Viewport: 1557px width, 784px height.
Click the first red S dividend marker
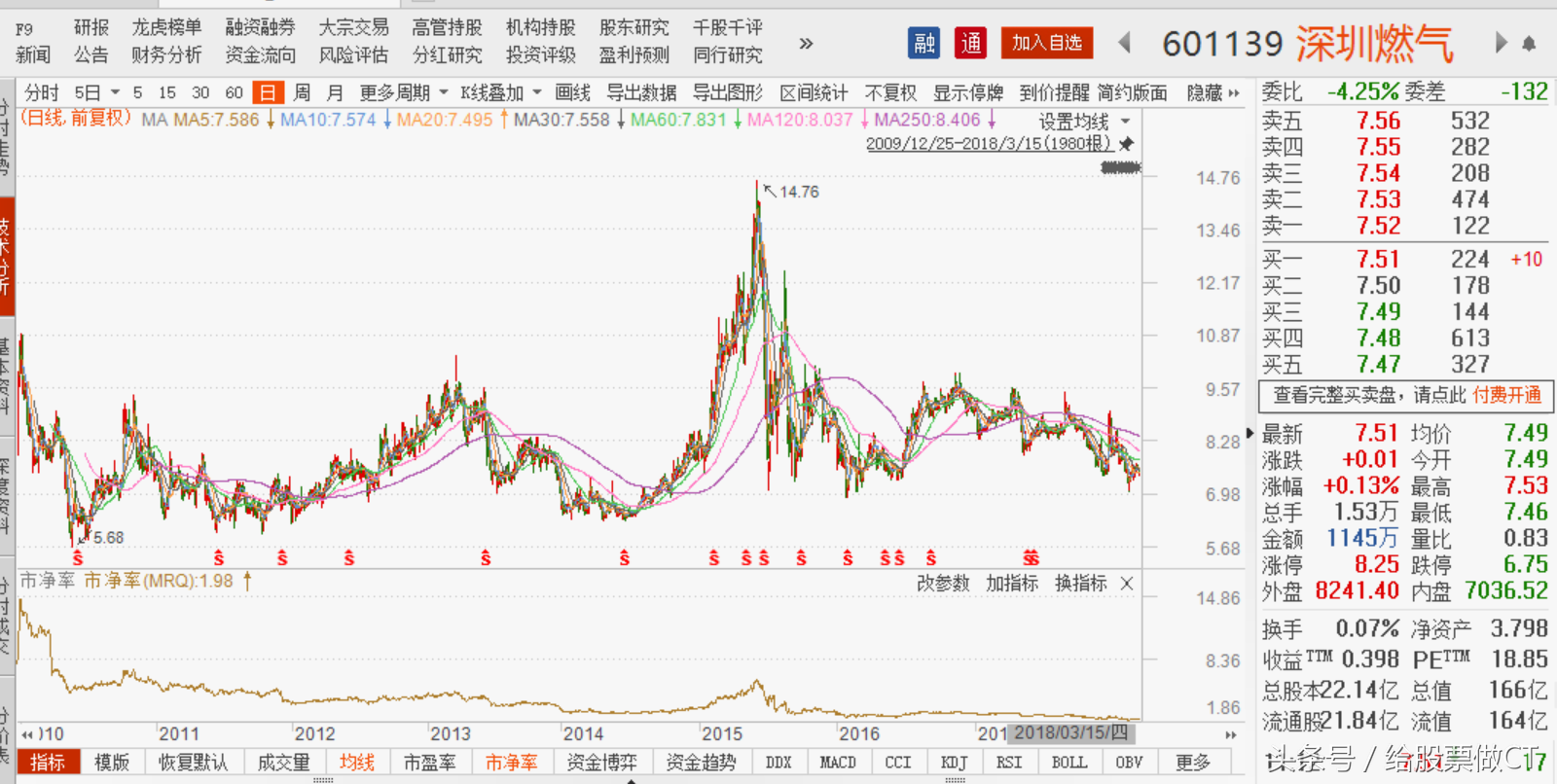click(x=78, y=558)
